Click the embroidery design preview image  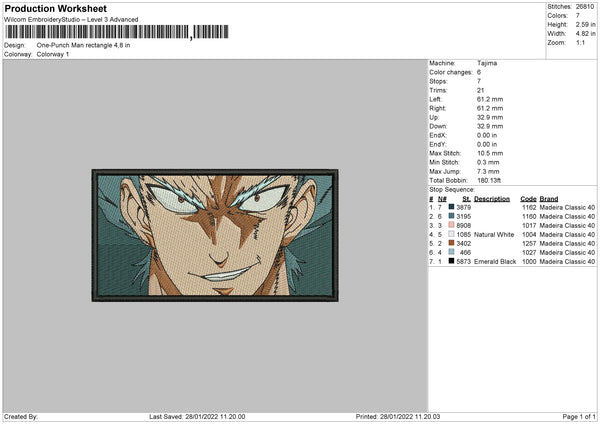coord(215,235)
